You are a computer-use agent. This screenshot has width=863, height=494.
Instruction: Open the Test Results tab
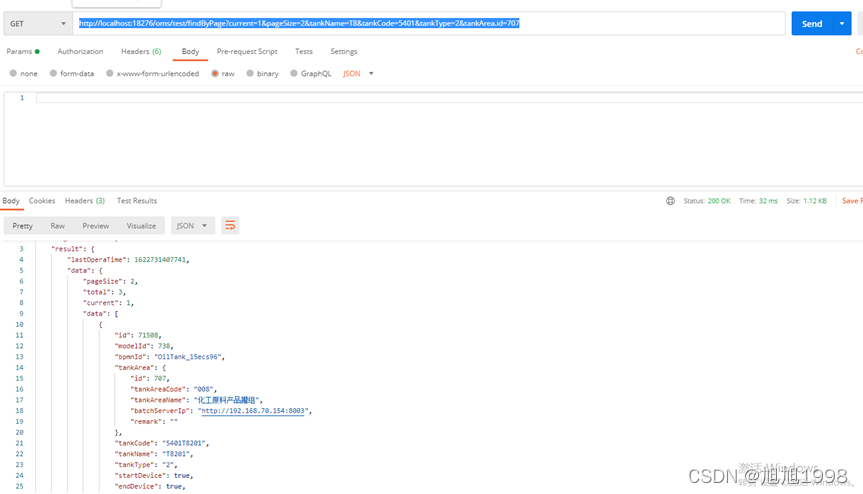tap(137, 201)
